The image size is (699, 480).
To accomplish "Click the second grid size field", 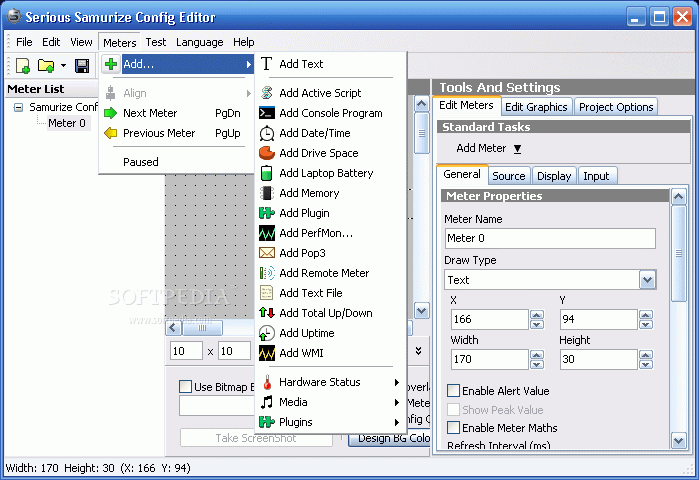I will tap(234, 351).
